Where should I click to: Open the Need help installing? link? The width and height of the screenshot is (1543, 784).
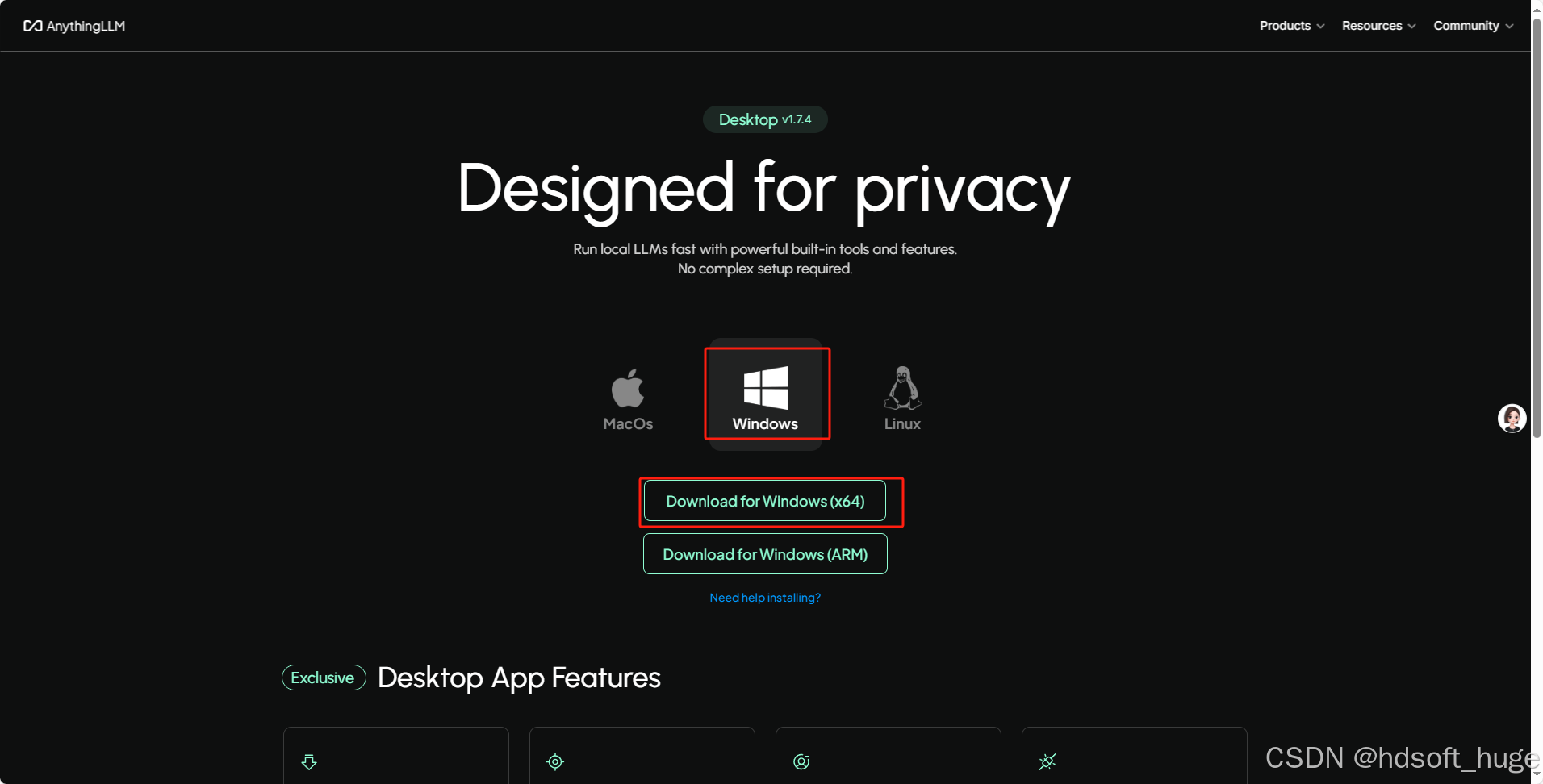765,598
